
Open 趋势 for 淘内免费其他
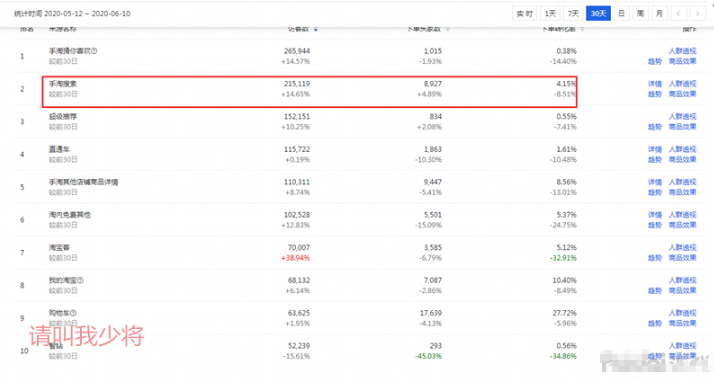coord(655,226)
